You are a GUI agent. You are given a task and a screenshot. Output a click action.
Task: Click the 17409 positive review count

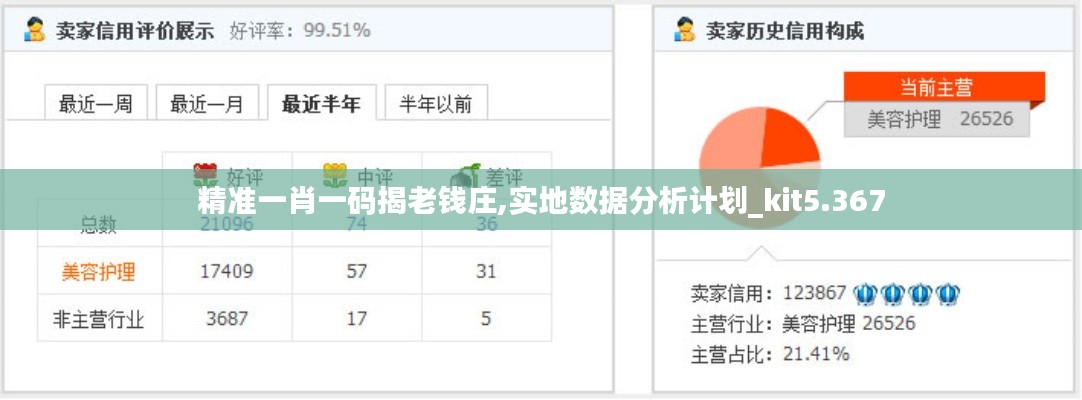[228, 271]
